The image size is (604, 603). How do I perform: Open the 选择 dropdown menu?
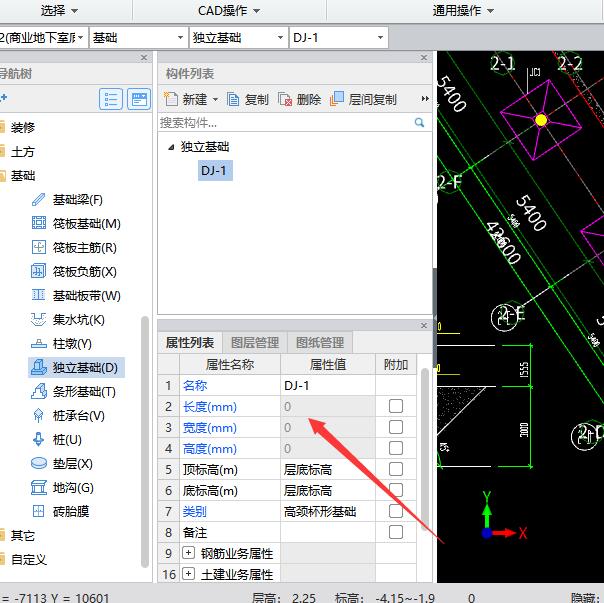click(59, 10)
